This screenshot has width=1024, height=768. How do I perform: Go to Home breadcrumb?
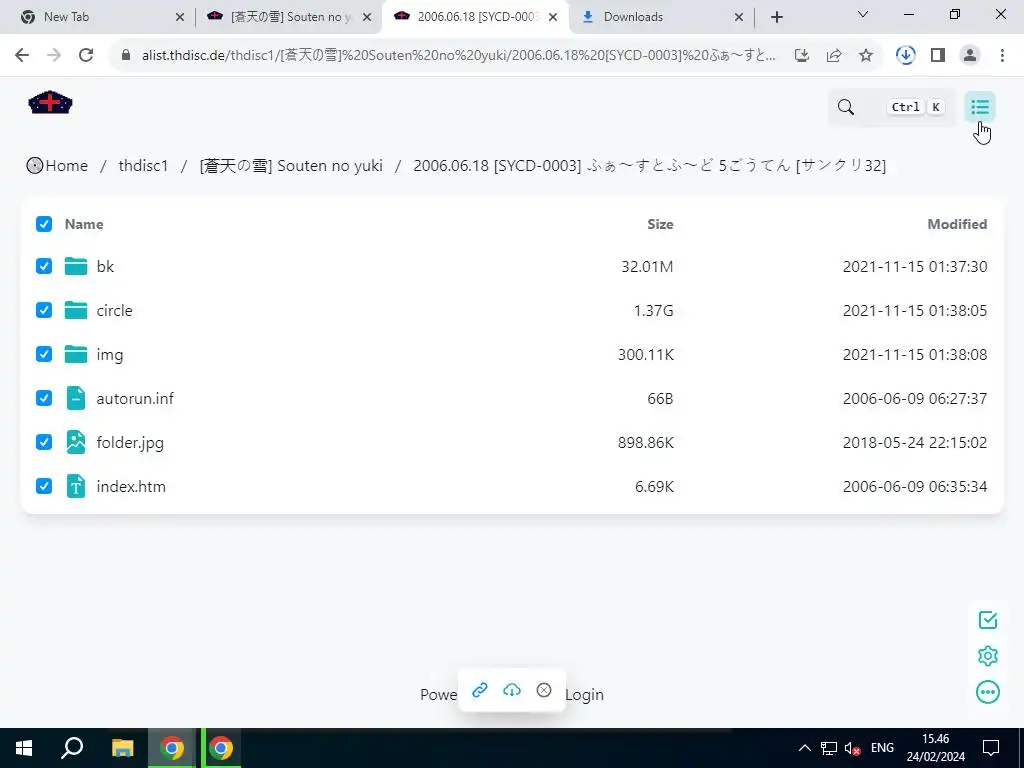coord(57,166)
